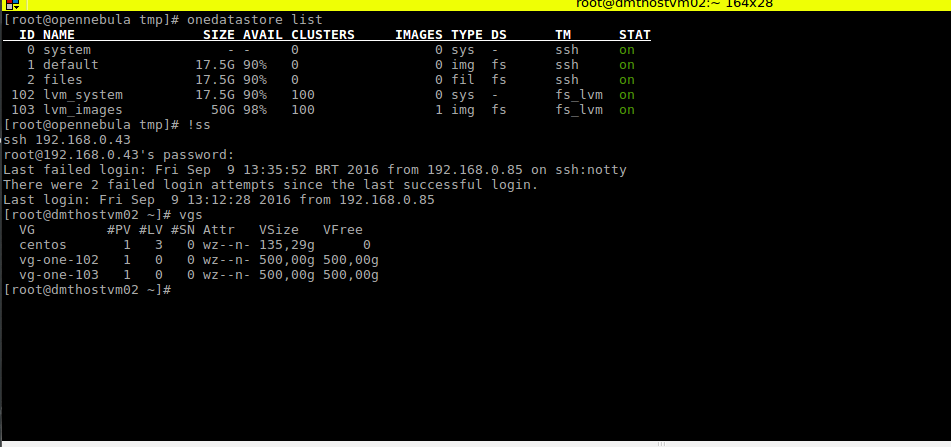The height and width of the screenshot is (447, 951).
Task: Select the NAME column header
Action: click(59, 35)
